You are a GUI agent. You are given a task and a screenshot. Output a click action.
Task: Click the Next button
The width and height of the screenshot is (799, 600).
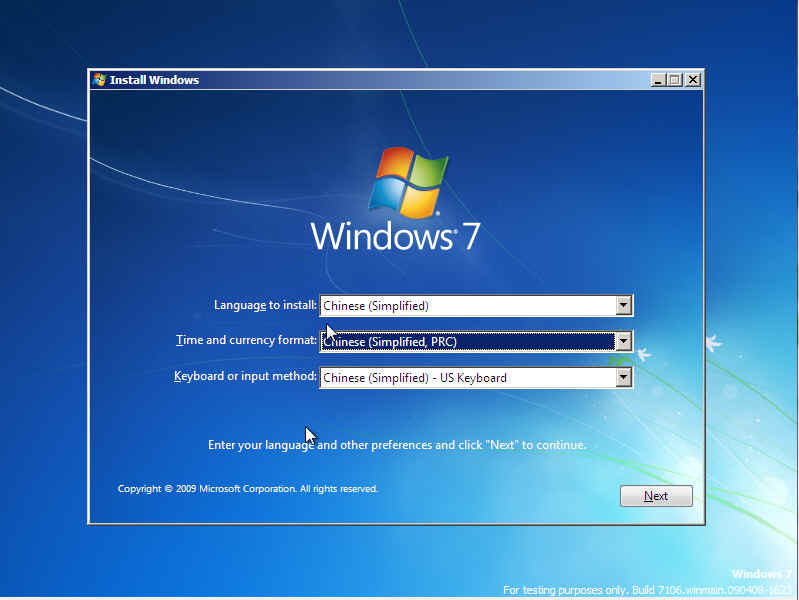pos(656,495)
